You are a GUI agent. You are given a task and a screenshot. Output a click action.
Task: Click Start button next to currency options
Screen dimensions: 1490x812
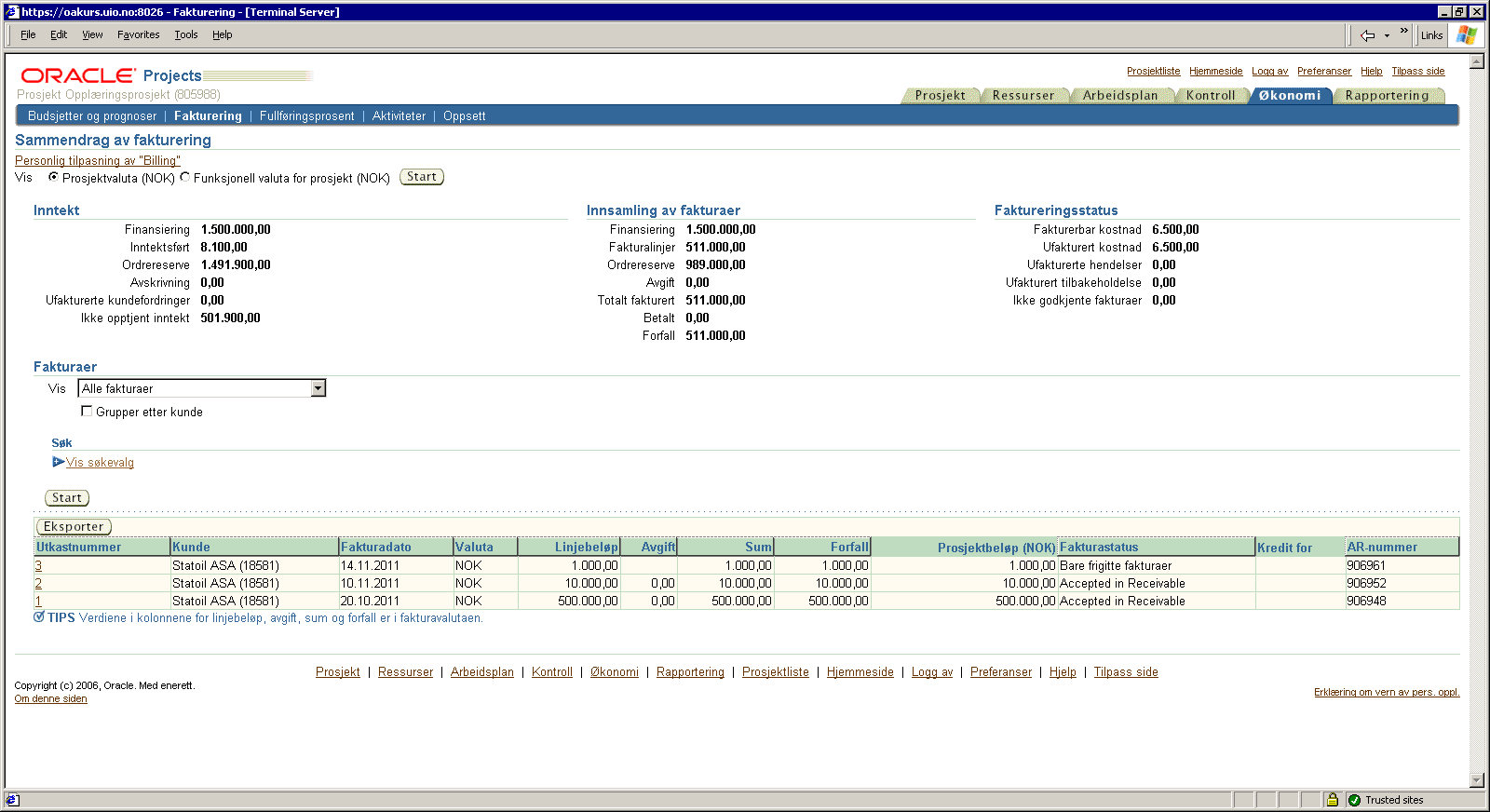(x=422, y=177)
